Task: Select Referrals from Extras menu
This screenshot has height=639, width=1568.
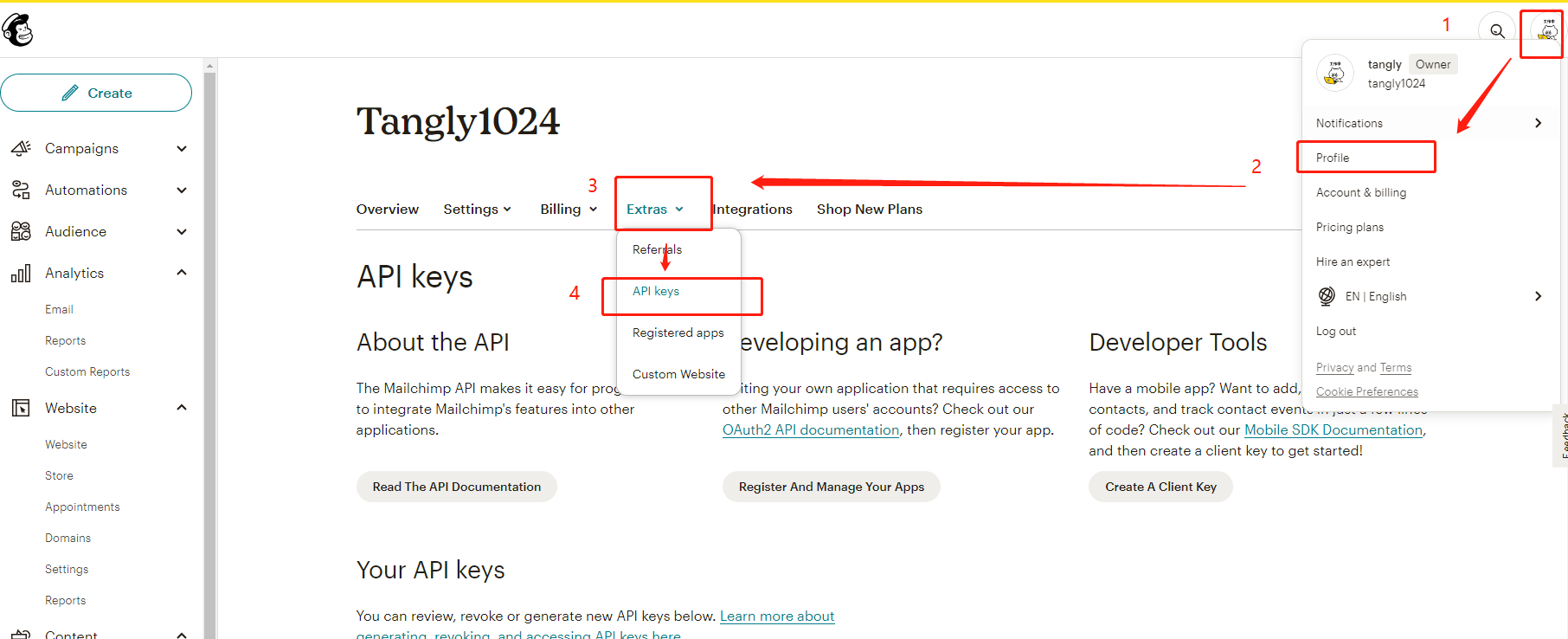Action: pos(657,249)
